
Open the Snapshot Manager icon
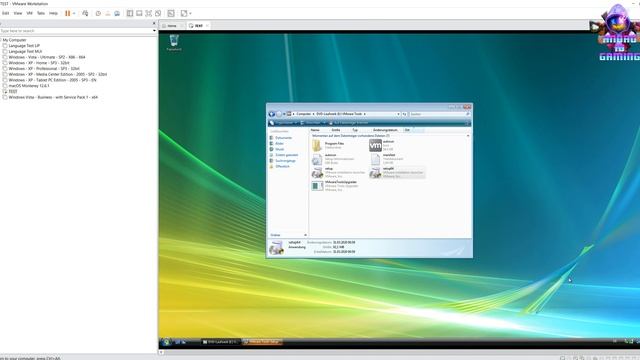click(117, 13)
